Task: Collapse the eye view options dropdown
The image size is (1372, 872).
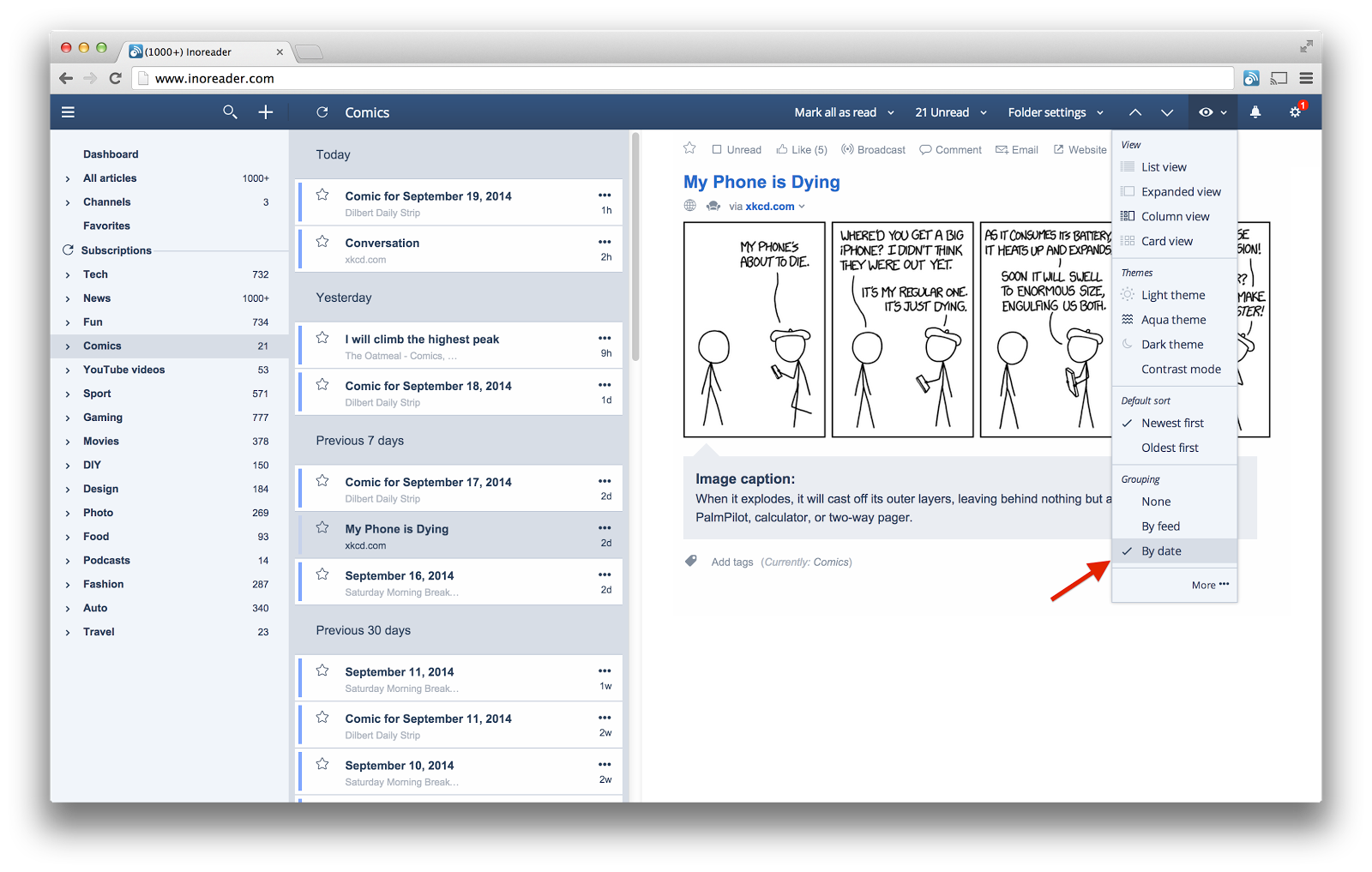Action: click(x=1213, y=112)
